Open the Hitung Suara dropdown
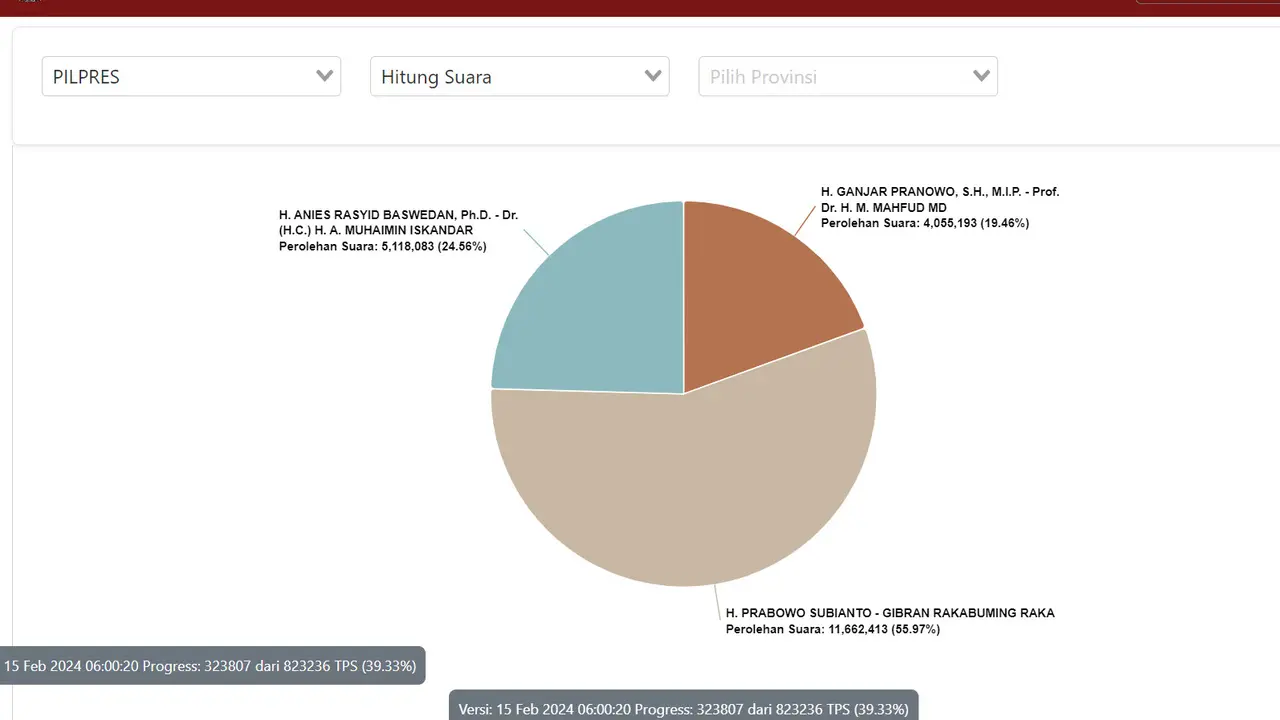The image size is (1280, 720). click(x=519, y=76)
